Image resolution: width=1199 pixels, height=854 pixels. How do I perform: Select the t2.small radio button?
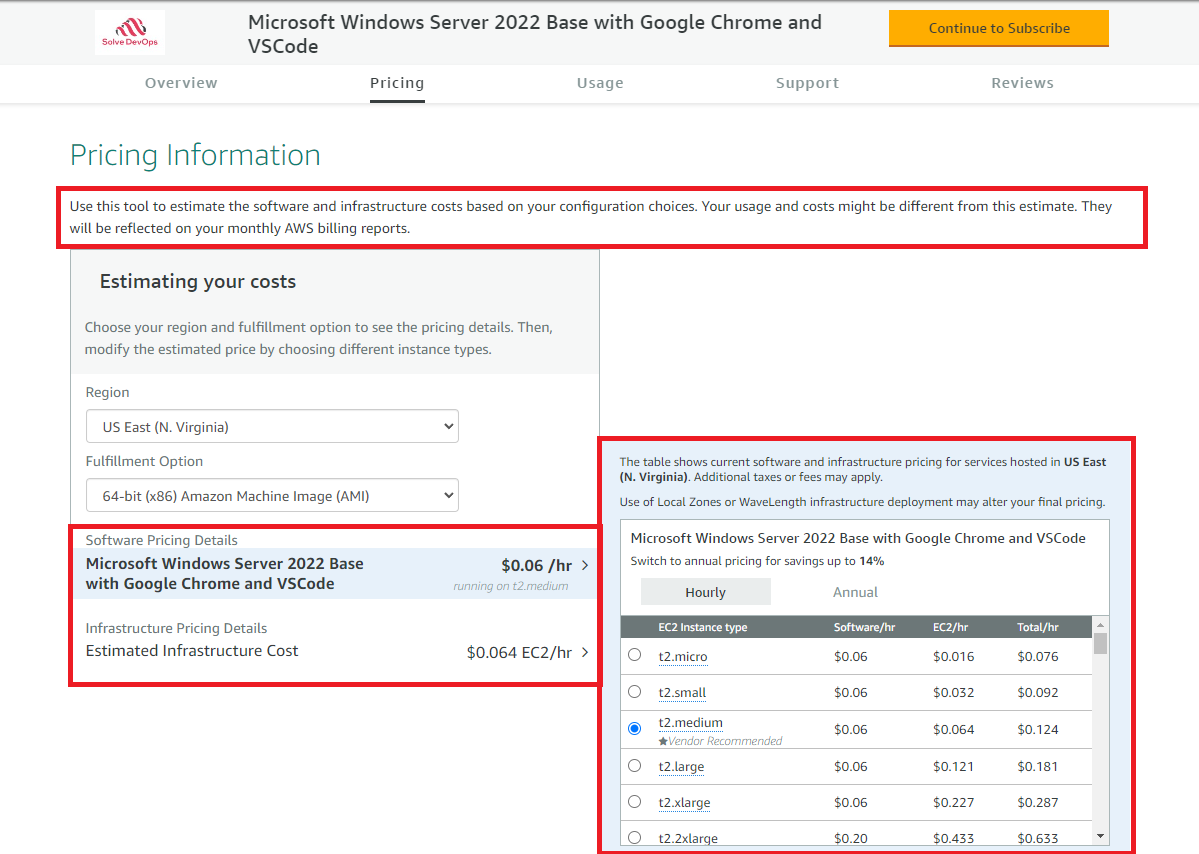point(635,692)
